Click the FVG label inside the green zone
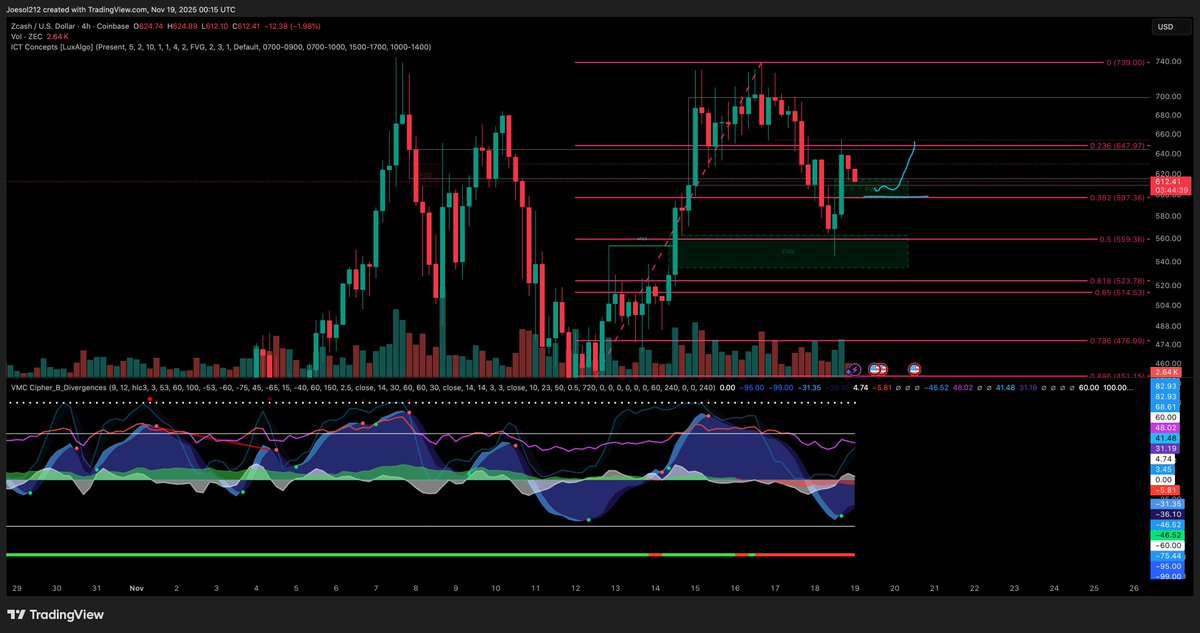The width and height of the screenshot is (1200, 633). point(790,253)
